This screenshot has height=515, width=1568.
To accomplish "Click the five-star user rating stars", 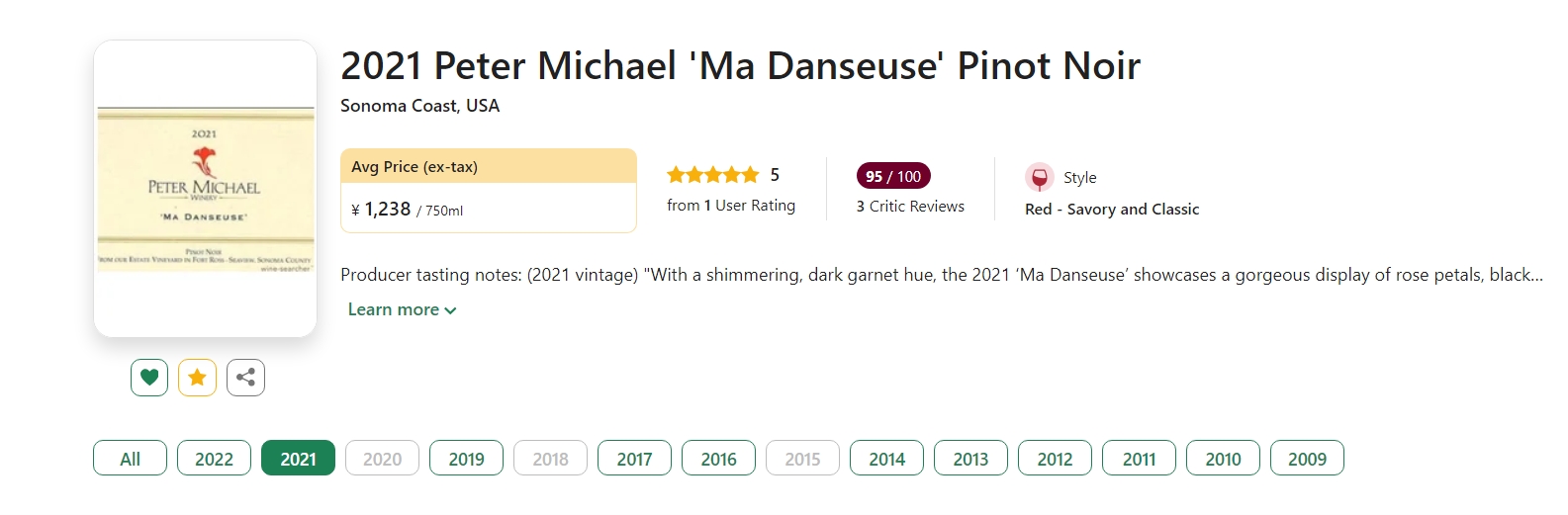I will pyautogui.click(x=713, y=175).
